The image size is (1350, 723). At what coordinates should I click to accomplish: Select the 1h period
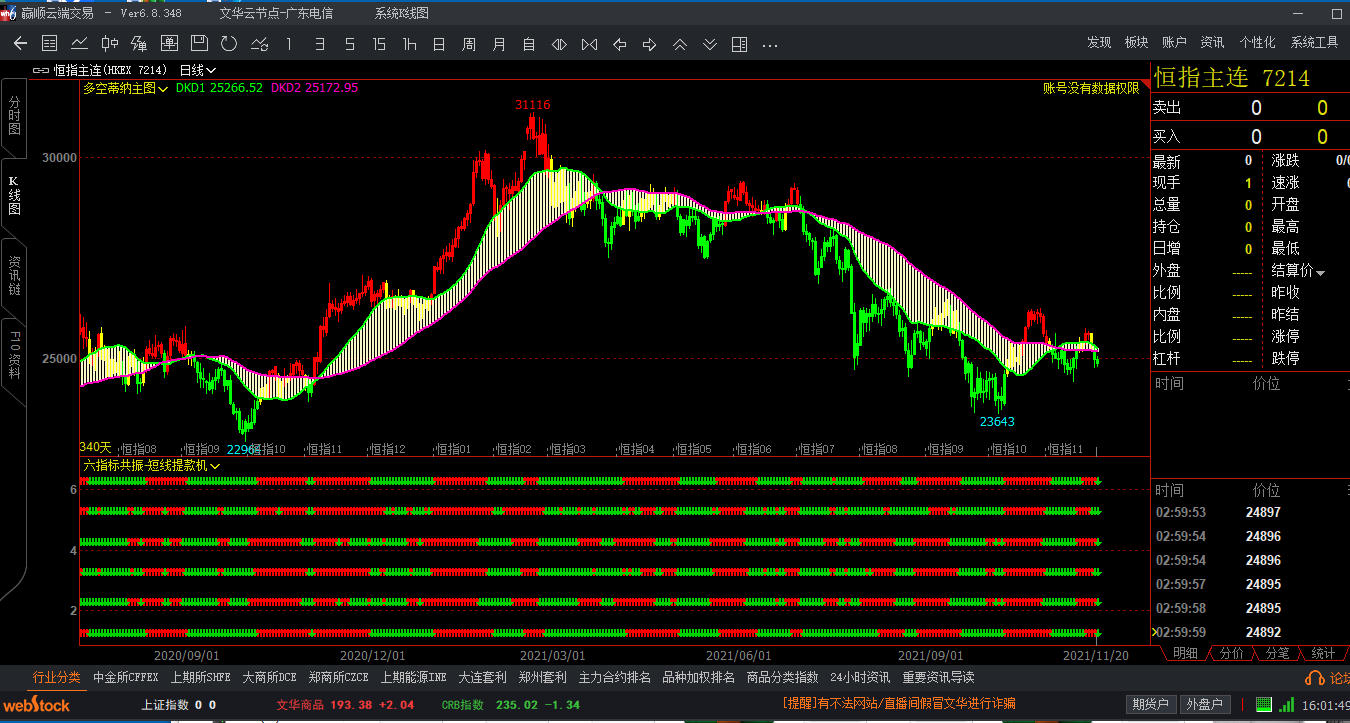pos(409,44)
